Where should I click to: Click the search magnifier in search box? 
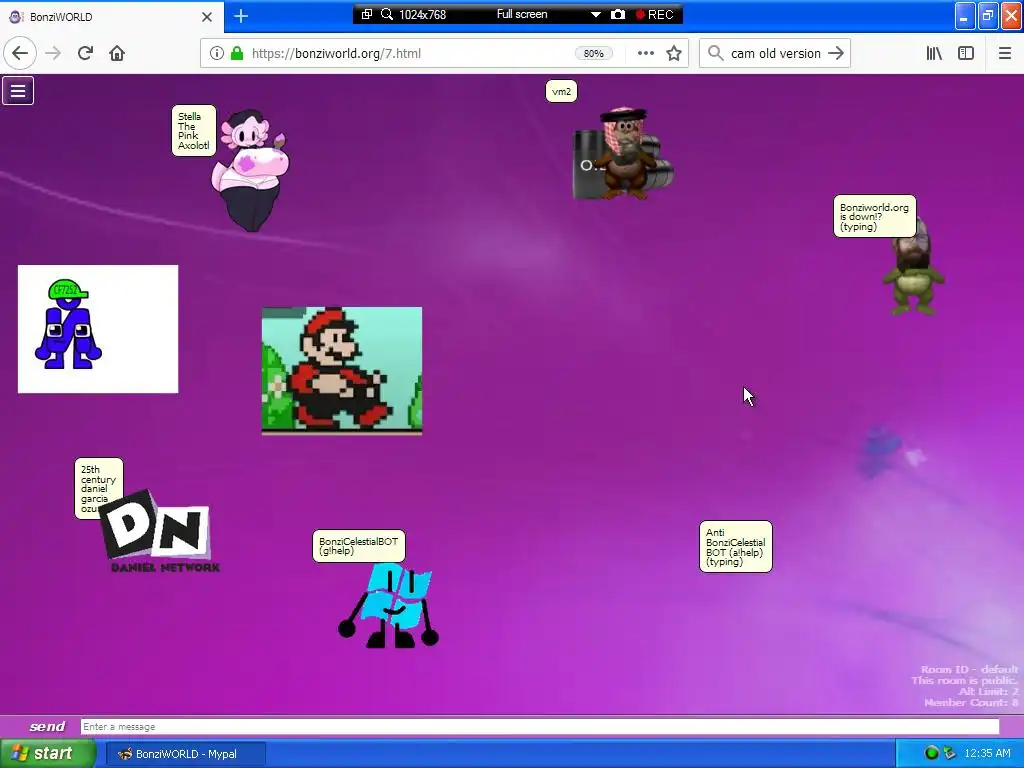[x=716, y=54]
